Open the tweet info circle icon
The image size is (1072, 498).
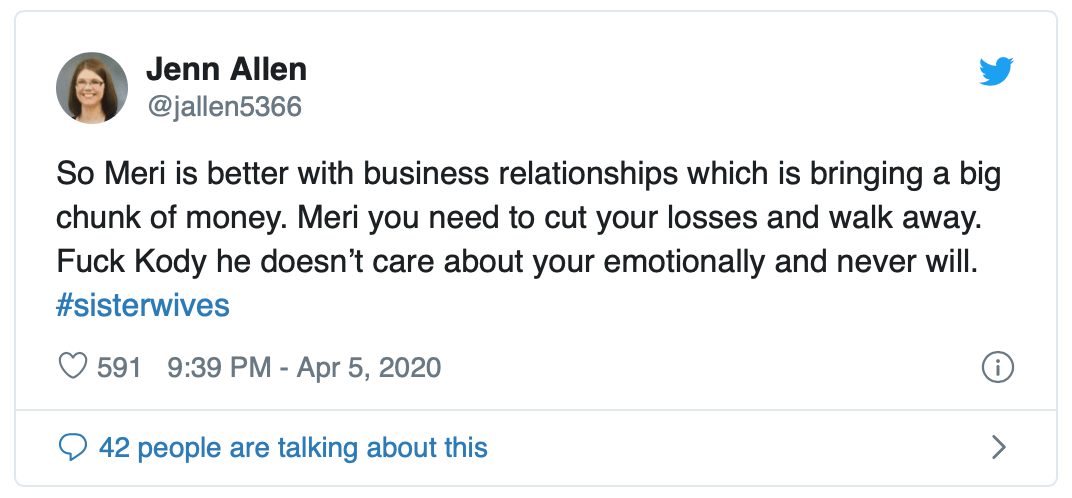(x=998, y=368)
